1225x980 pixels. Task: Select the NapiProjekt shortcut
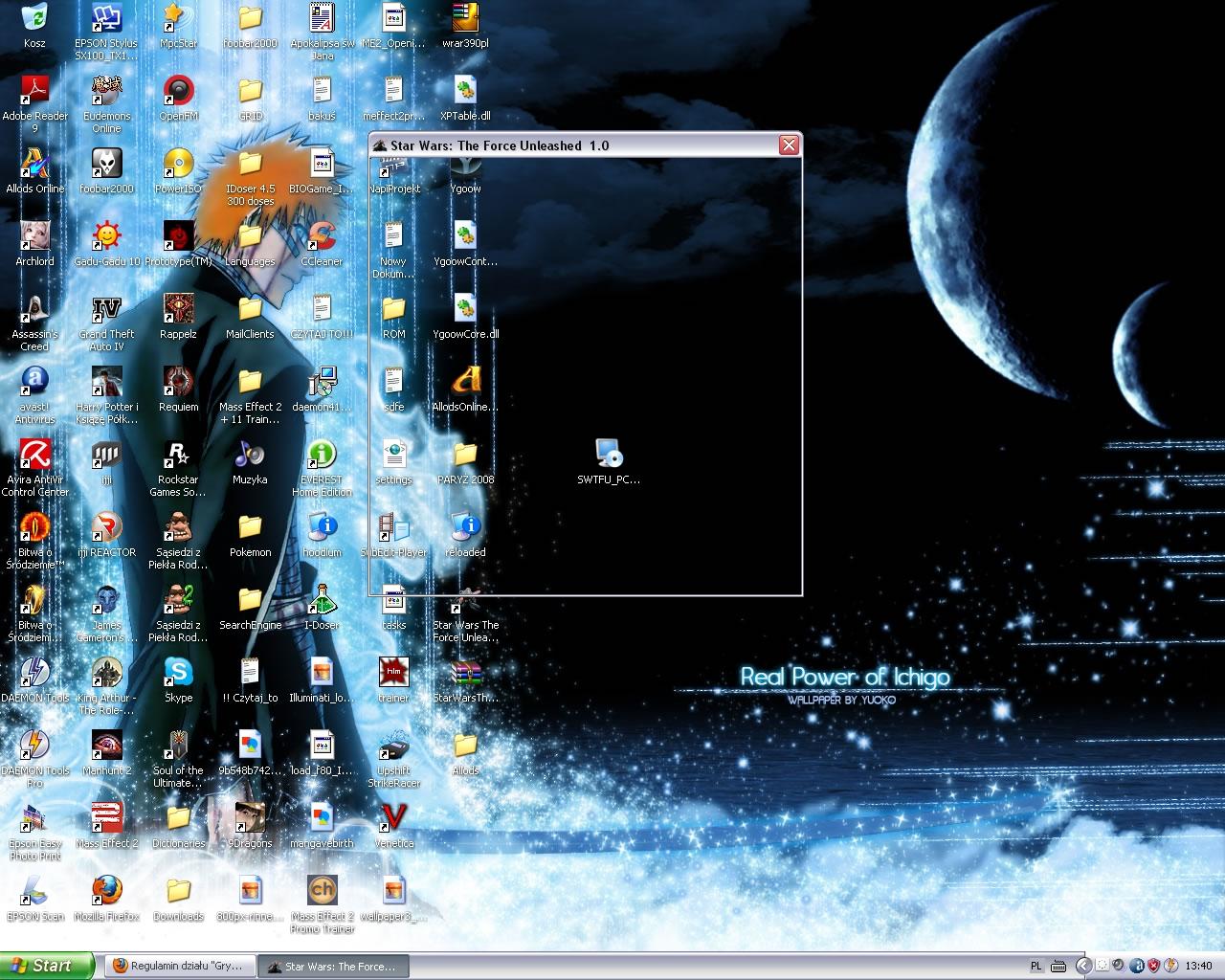(x=393, y=171)
